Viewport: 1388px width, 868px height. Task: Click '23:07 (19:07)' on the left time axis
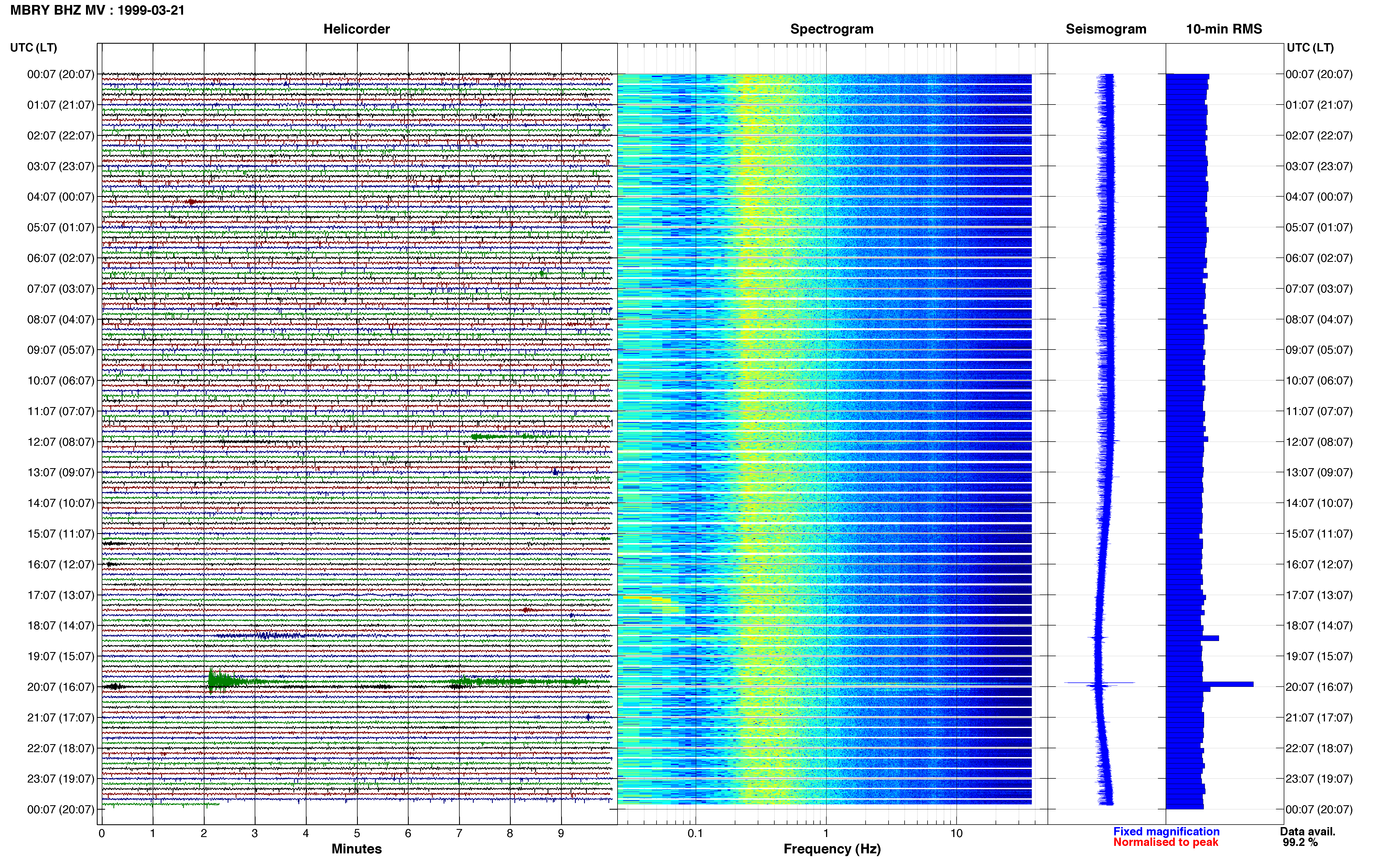pyautogui.click(x=60, y=779)
